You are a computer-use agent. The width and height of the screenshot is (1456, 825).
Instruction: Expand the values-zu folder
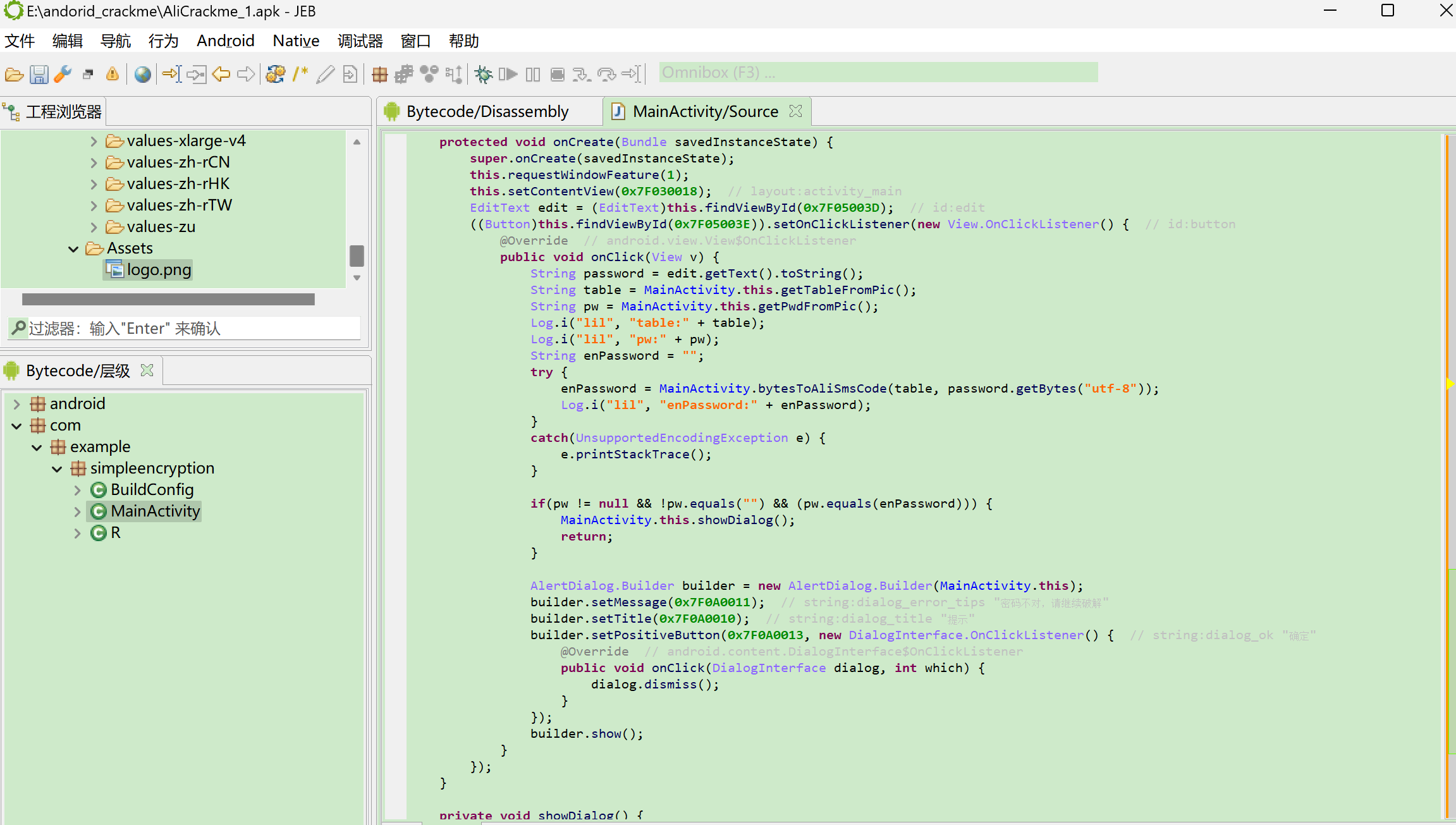click(x=94, y=227)
